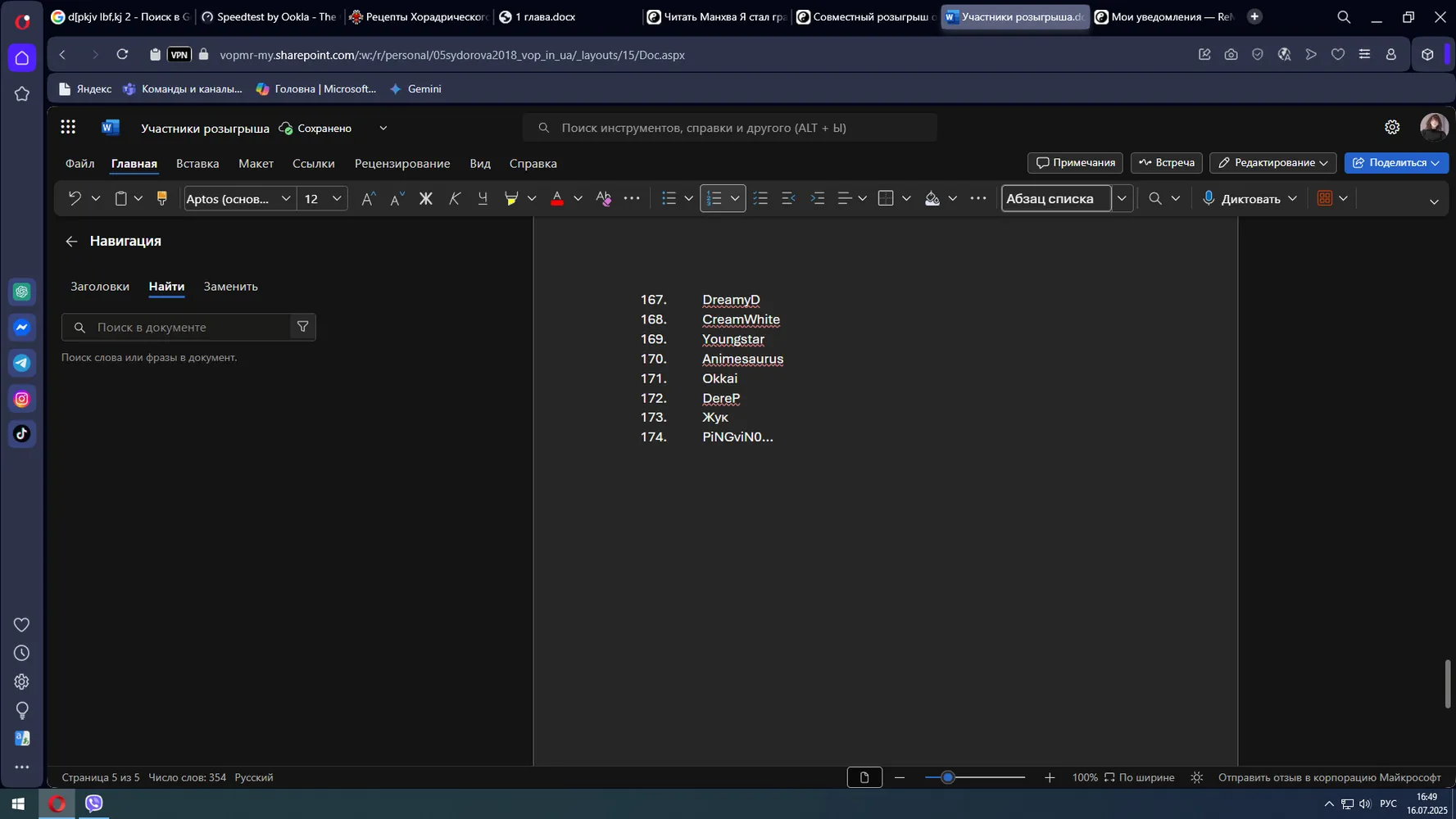Apply red font color
Image resolution: width=1456 pixels, height=819 pixels.
(x=557, y=198)
